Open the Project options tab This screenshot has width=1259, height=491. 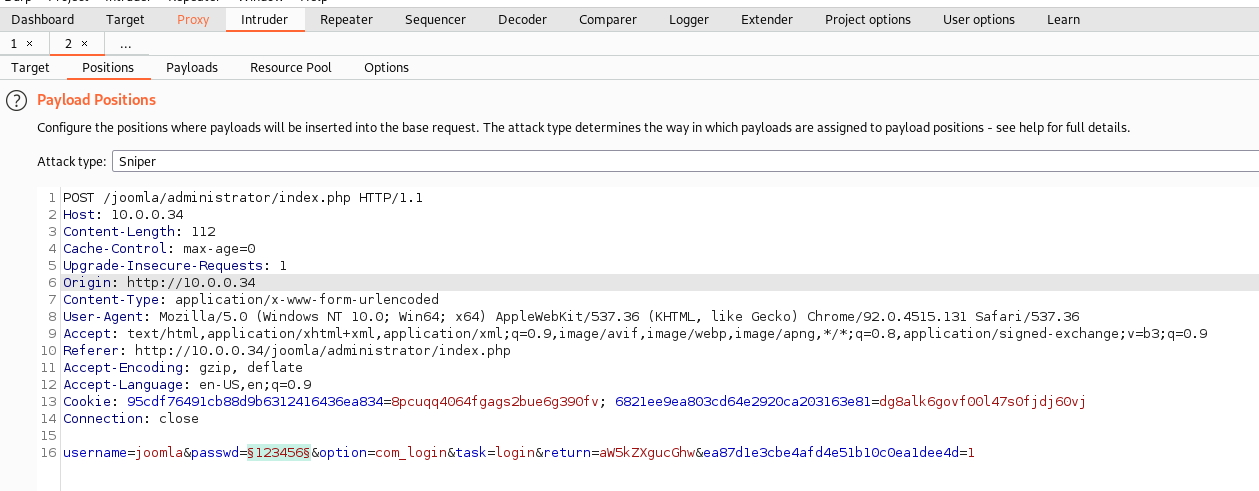coord(867,20)
